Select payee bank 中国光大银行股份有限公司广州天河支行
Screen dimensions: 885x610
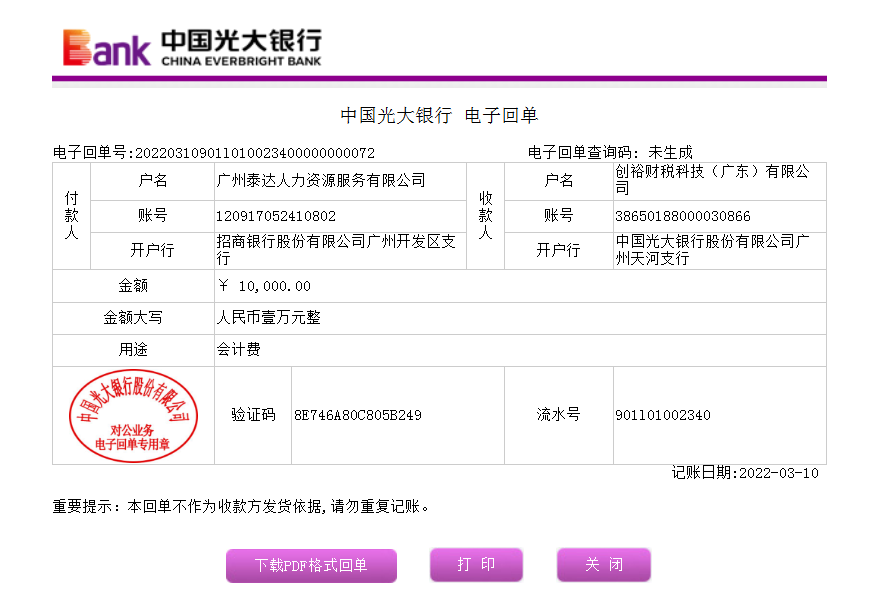pyautogui.click(x=712, y=250)
